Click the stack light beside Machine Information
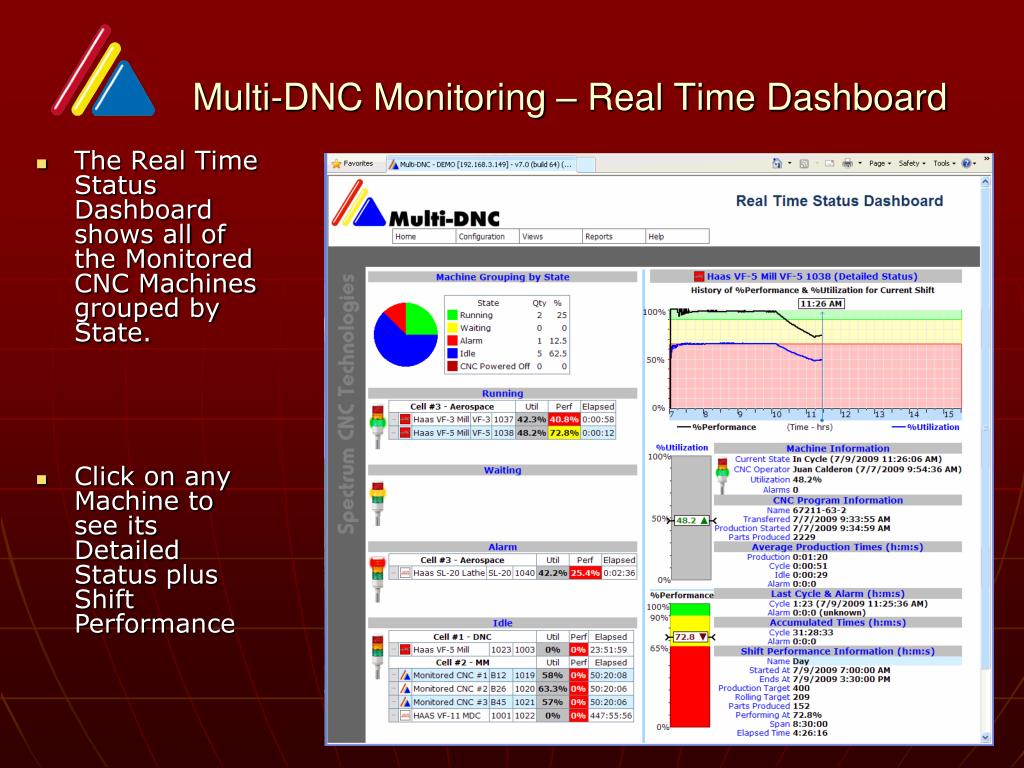 click(x=722, y=475)
